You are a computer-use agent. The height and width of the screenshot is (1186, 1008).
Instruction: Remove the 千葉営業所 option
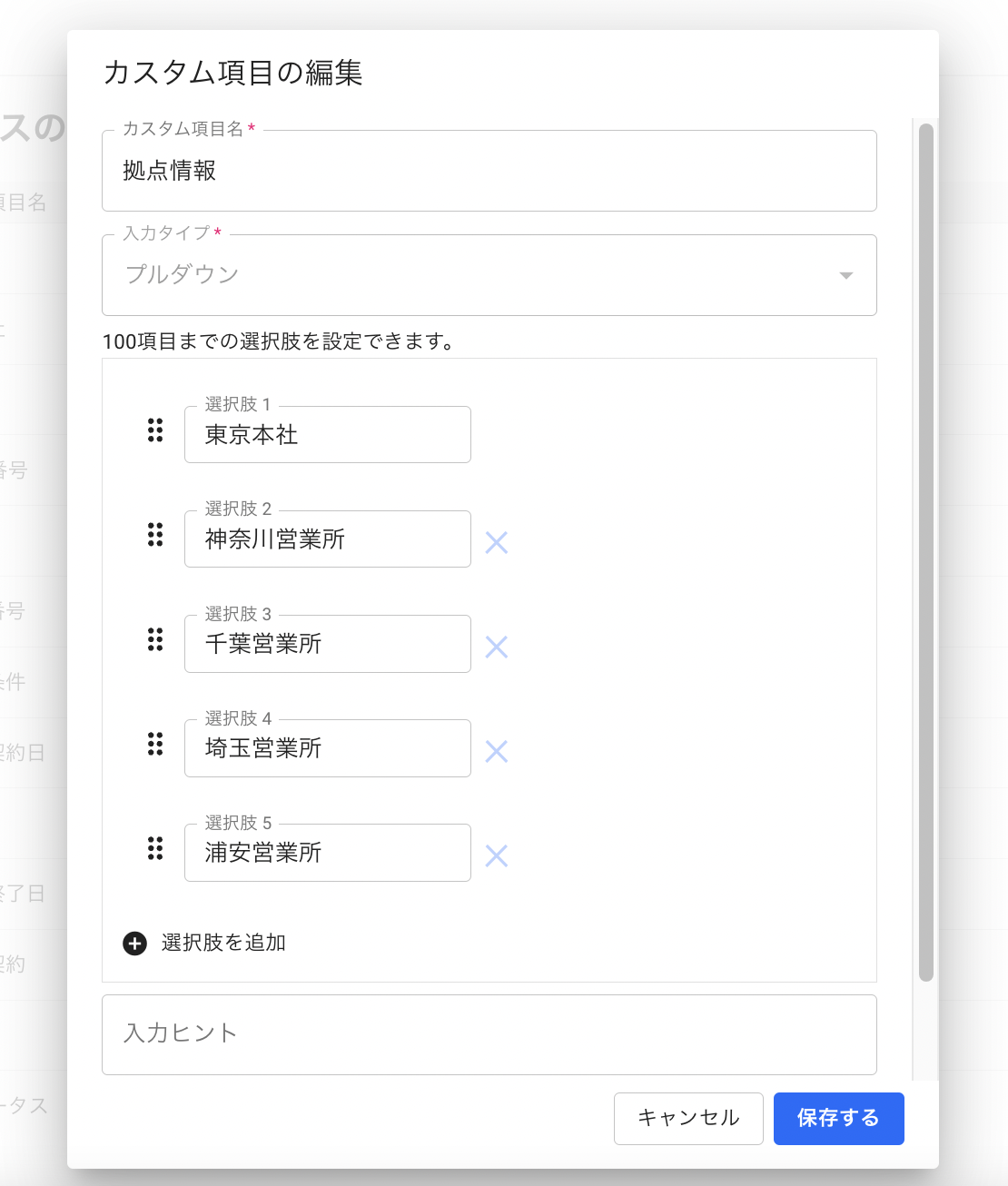point(496,647)
